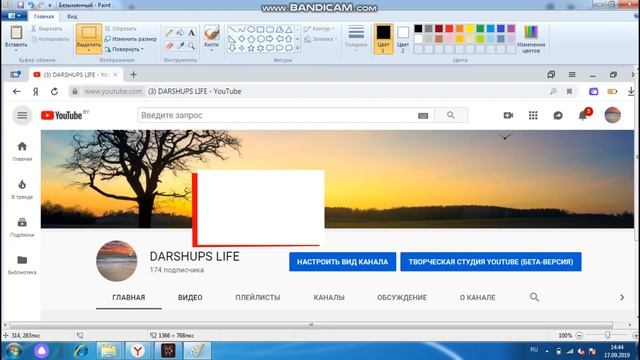This screenshot has height=360, width=640.
Task: Open the Windows Start button
Action: 13,351
